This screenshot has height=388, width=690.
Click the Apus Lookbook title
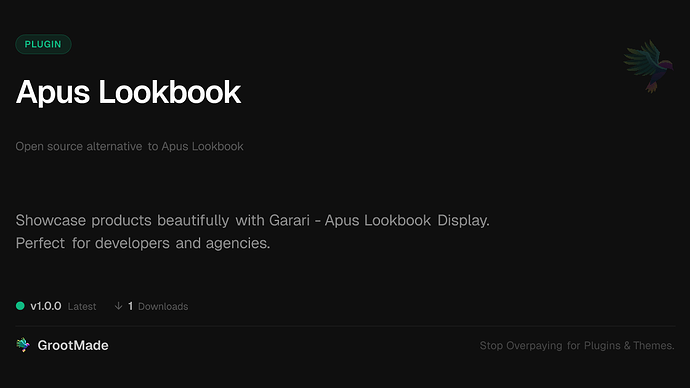tap(128, 92)
